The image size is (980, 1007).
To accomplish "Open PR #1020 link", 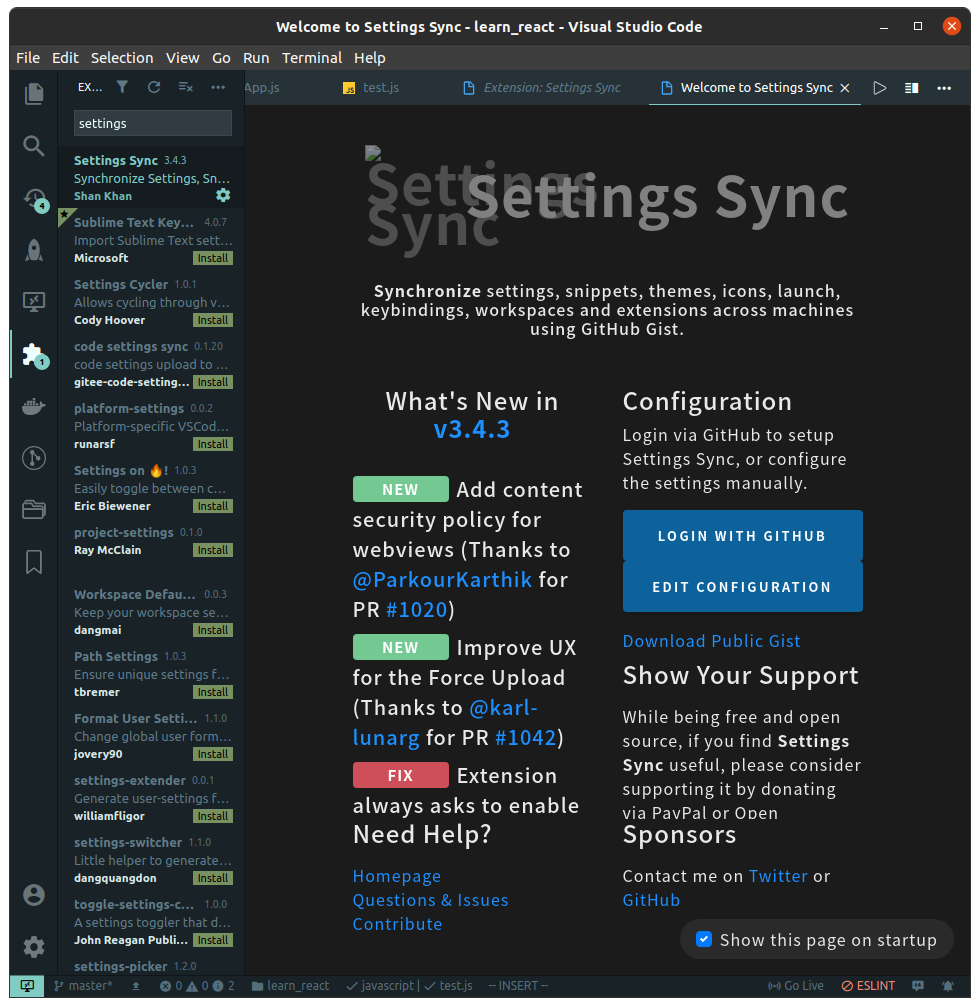I will pyautogui.click(x=417, y=609).
